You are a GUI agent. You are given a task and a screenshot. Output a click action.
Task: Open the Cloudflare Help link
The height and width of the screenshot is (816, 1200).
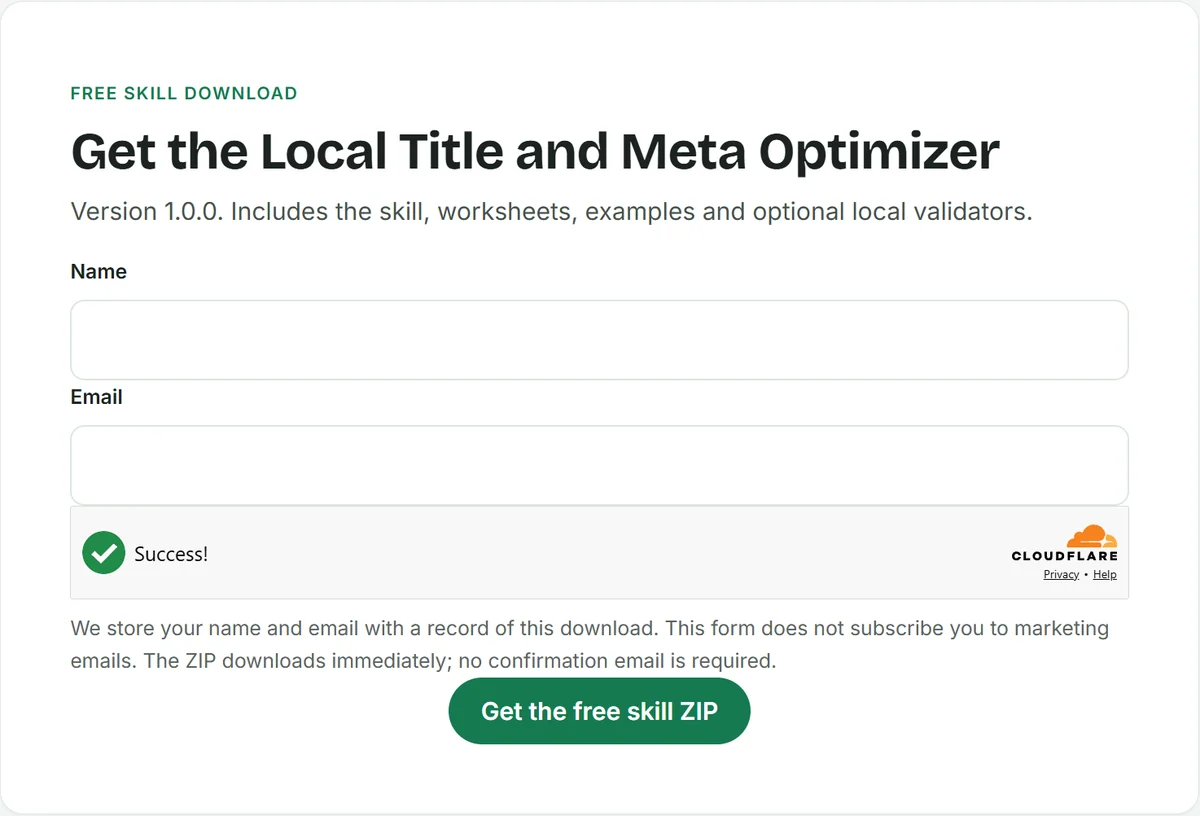click(x=1104, y=574)
